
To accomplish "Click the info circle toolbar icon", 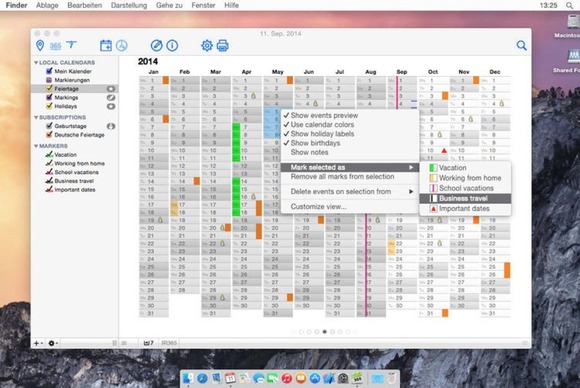I will [x=172, y=45].
